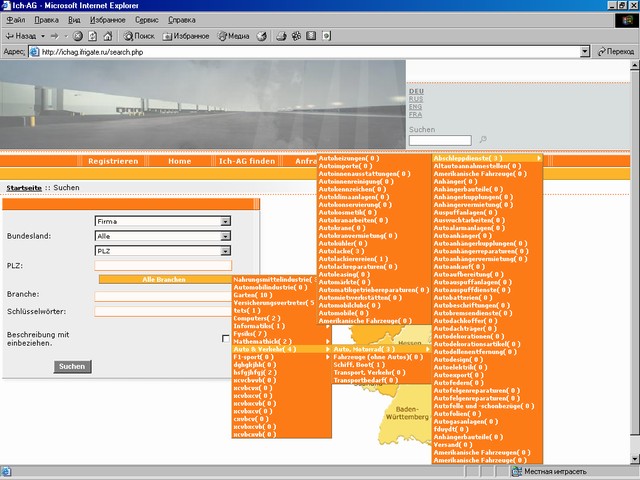Open the Registrieren navigation tab
Viewport: 640px width, 480px height.
pyautogui.click(x=113, y=161)
